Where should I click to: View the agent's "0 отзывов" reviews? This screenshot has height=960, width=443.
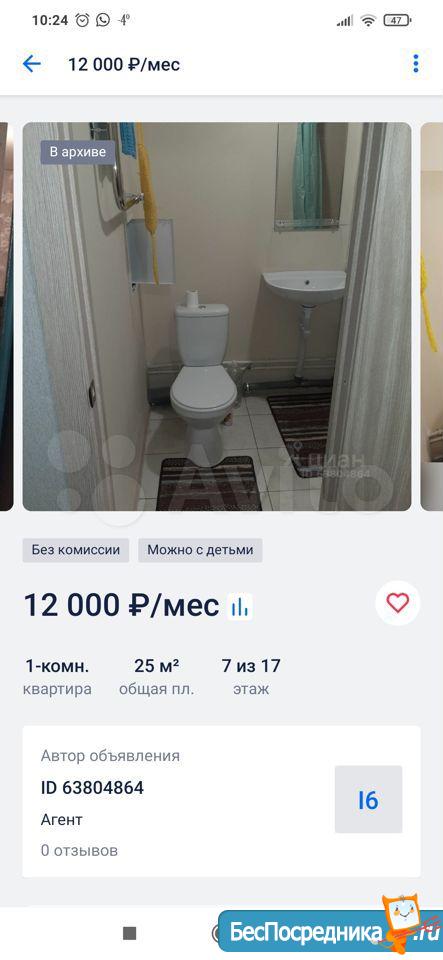click(80, 850)
